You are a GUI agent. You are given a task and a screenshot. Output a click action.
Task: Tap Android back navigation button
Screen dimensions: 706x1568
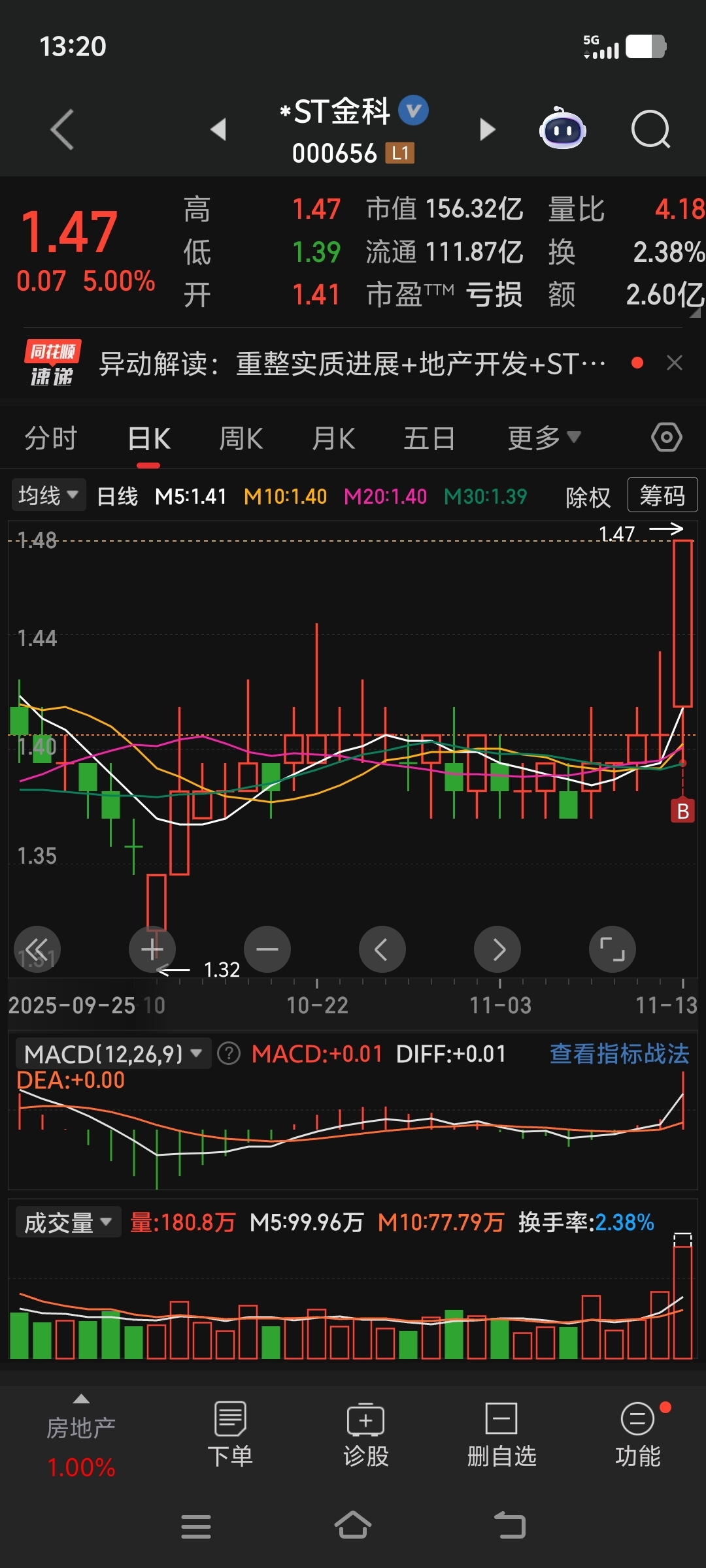[x=510, y=1526]
